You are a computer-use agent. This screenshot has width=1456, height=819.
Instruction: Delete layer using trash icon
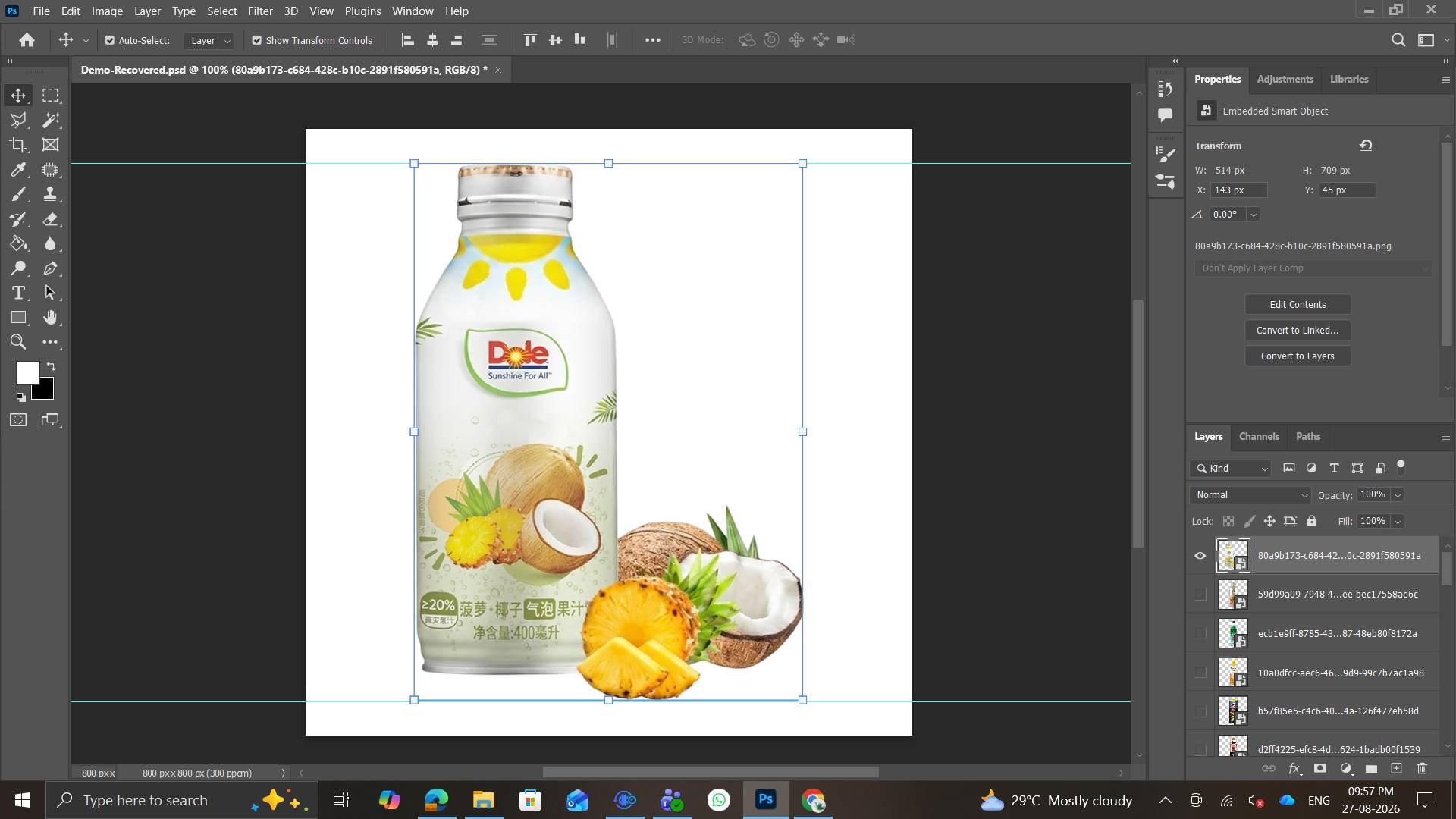[1422, 768]
